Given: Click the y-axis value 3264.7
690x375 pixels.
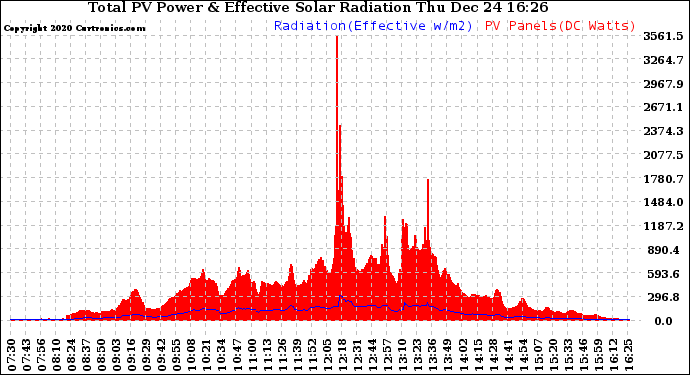Looking at the screenshot, I should pos(663,60).
